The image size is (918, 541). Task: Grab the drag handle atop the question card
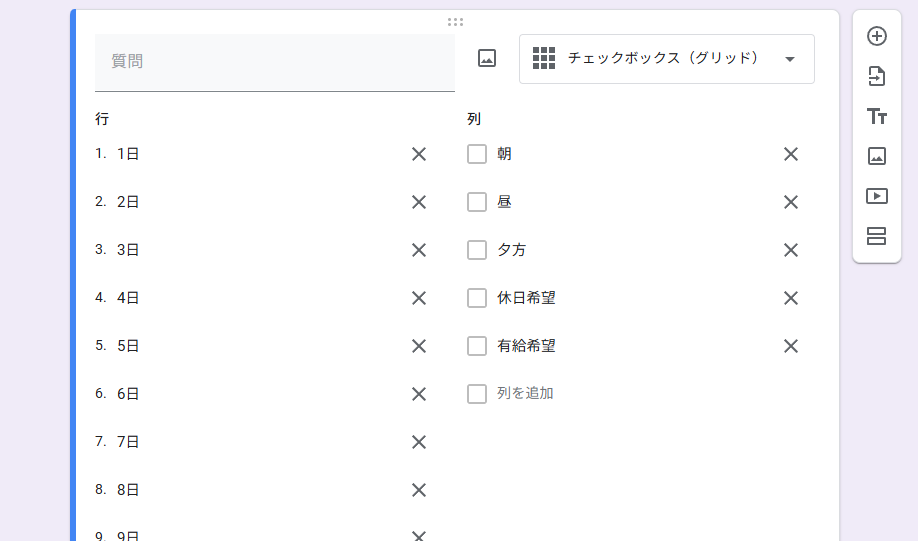click(x=455, y=21)
